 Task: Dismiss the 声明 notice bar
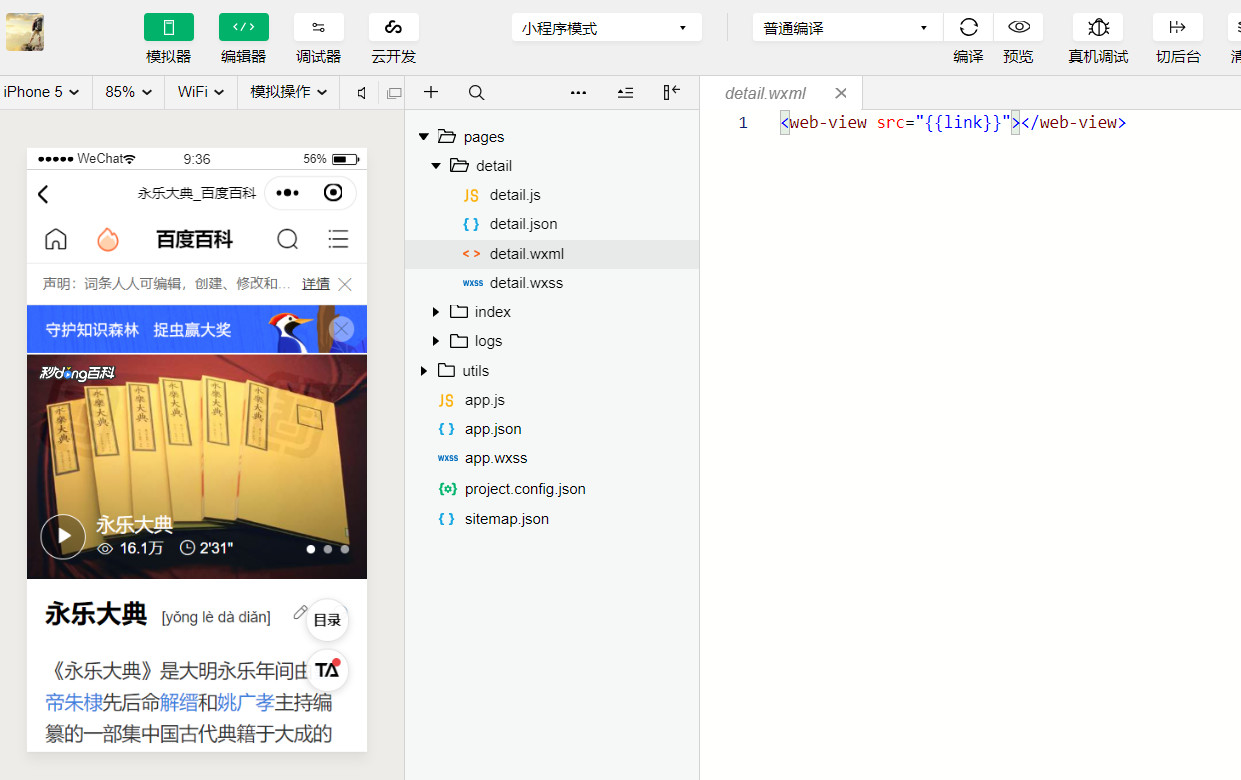[345, 284]
